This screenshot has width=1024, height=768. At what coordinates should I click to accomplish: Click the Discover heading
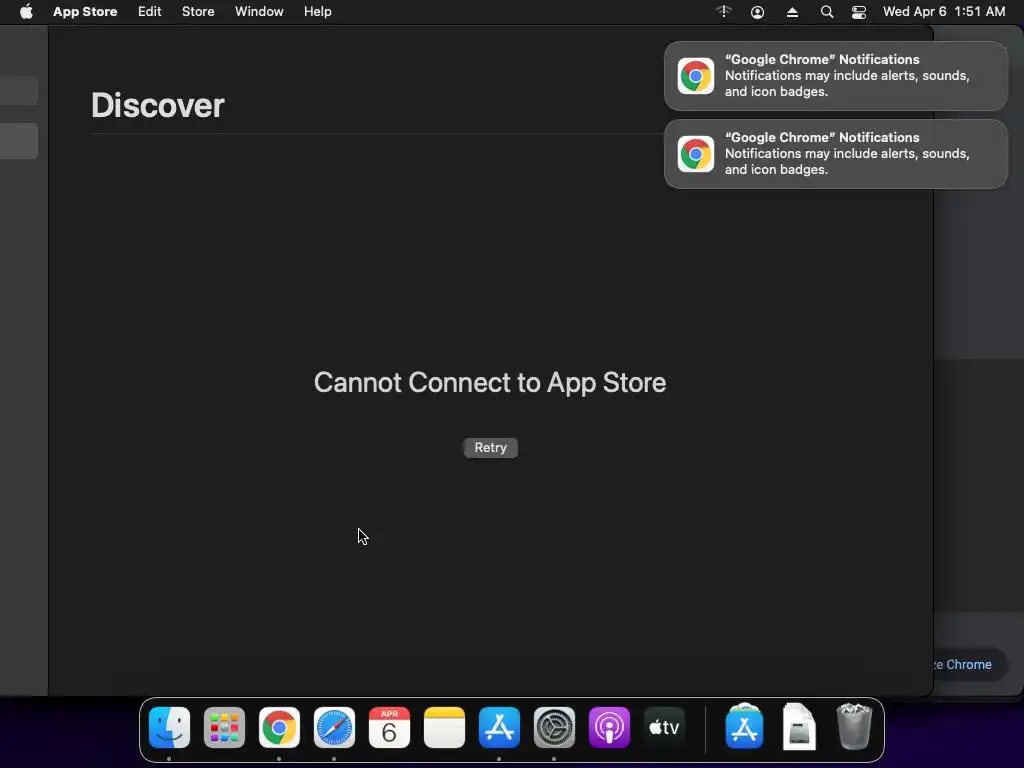point(157,105)
